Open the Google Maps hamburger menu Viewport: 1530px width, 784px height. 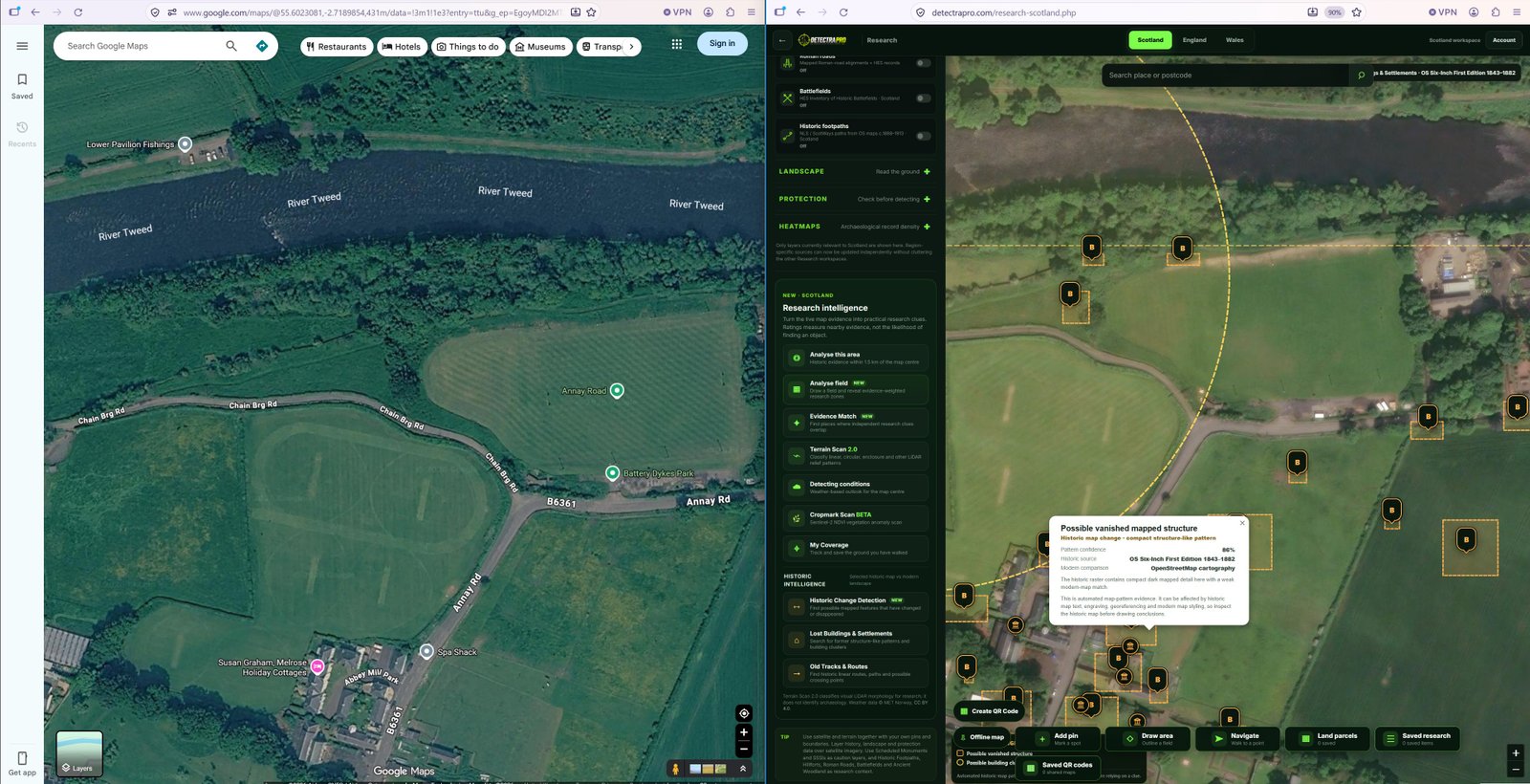22,46
